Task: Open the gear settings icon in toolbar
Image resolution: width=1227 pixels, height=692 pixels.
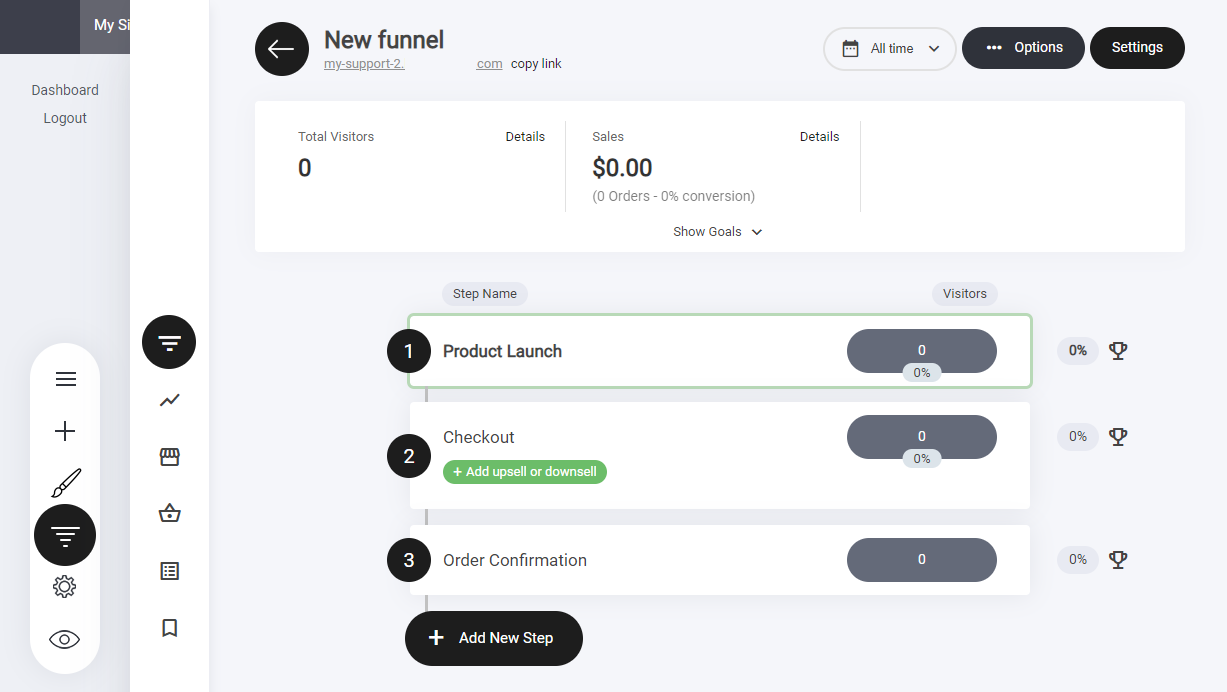Action: tap(65, 587)
